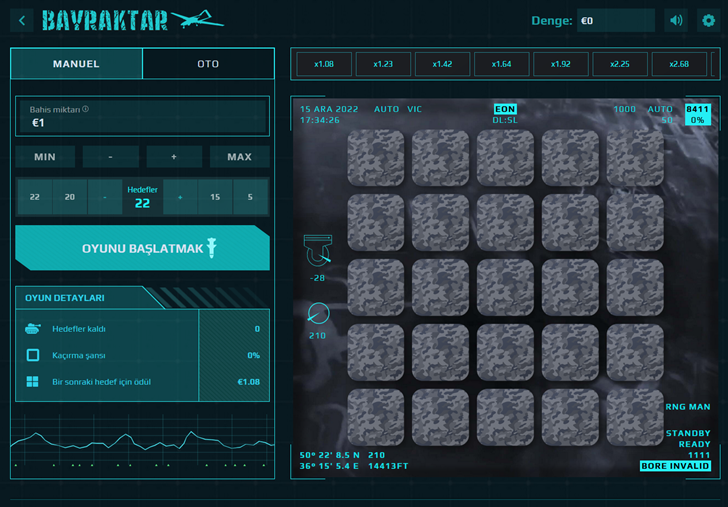Click the 8411 counter readout
This screenshot has width=728, height=507.
click(697, 109)
